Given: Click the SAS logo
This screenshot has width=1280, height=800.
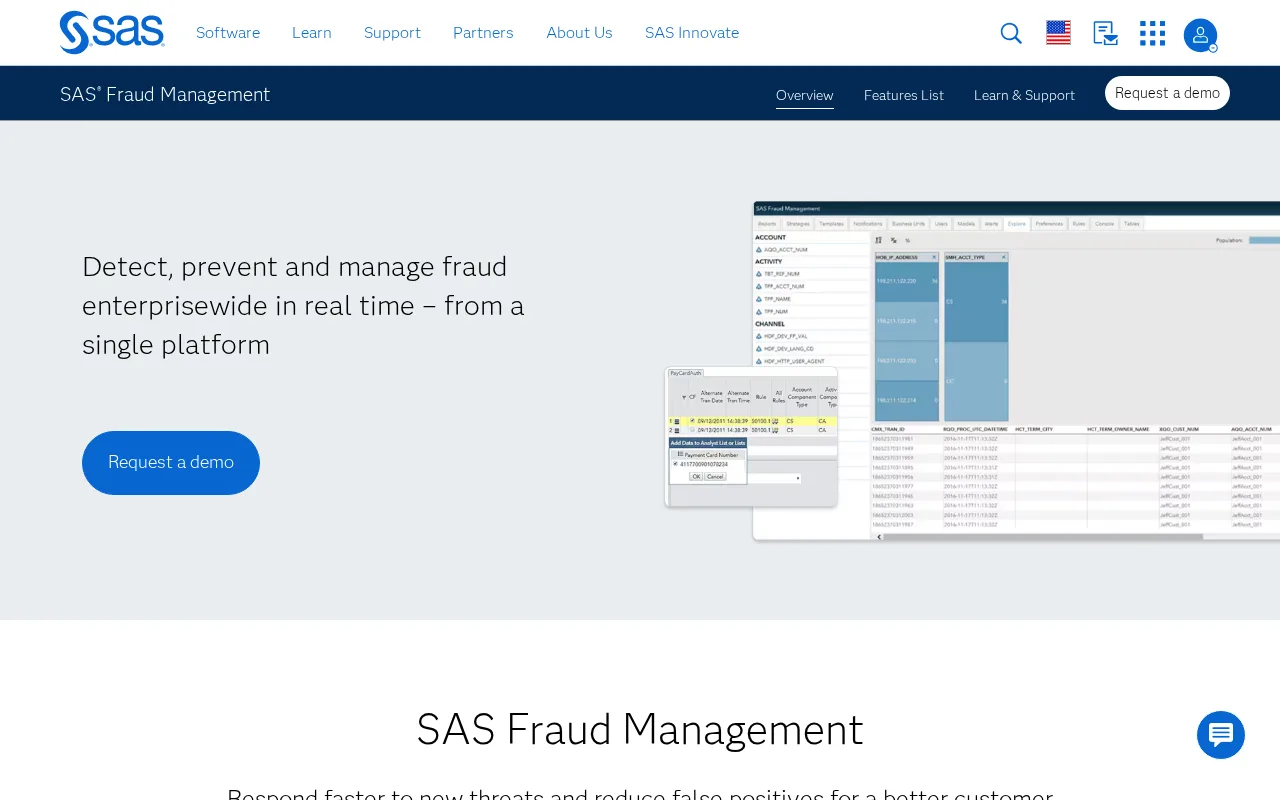Looking at the screenshot, I should [x=112, y=32].
